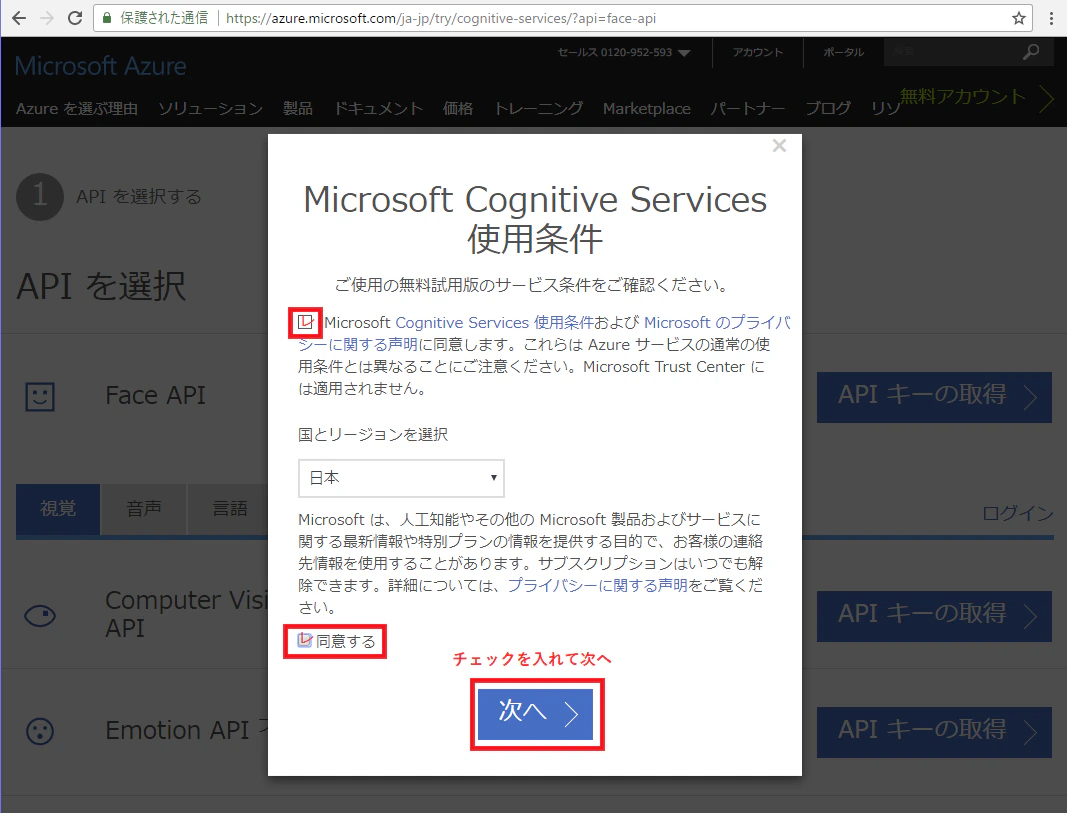The height and width of the screenshot is (813, 1067).
Task: Bookmark this page with the star icon
Action: click(1019, 18)
